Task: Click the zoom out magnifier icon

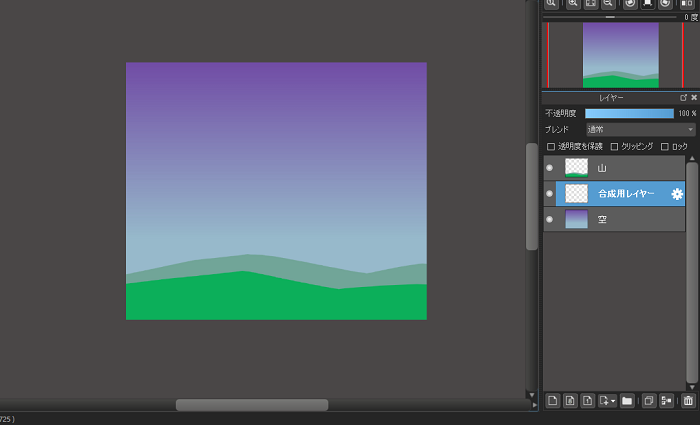Action: pyautogui.click(x=607, y=4)
